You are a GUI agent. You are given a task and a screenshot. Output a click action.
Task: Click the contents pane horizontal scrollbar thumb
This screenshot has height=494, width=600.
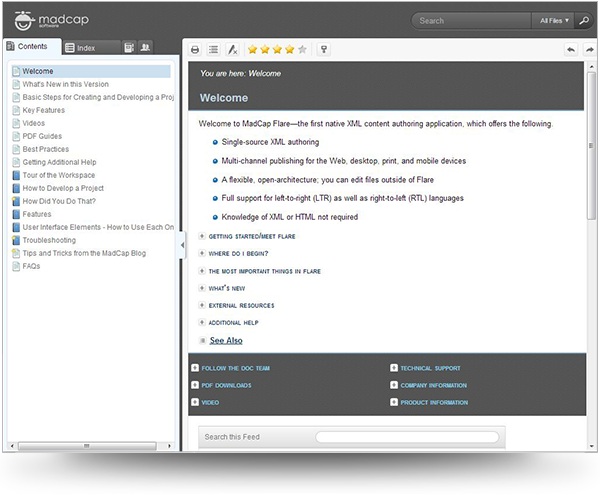tap(87, 446)
